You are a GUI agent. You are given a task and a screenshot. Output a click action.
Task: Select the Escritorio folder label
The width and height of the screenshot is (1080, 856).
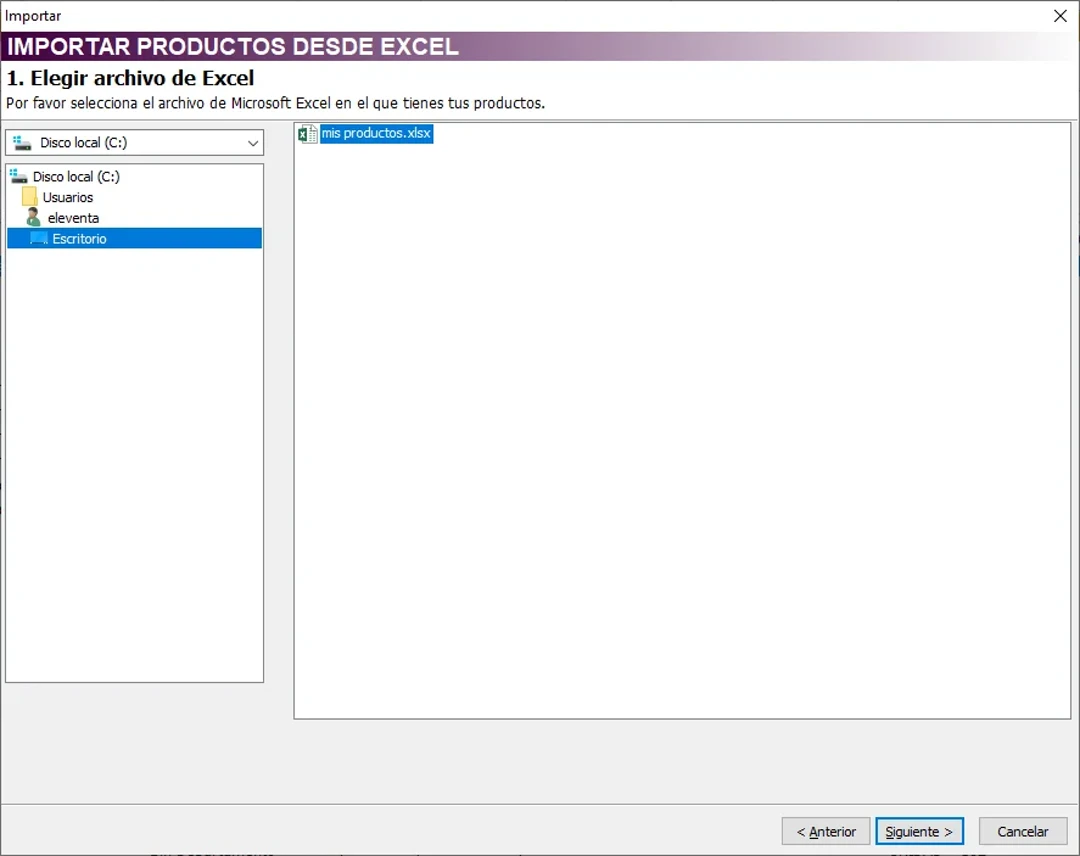[79, 239]
